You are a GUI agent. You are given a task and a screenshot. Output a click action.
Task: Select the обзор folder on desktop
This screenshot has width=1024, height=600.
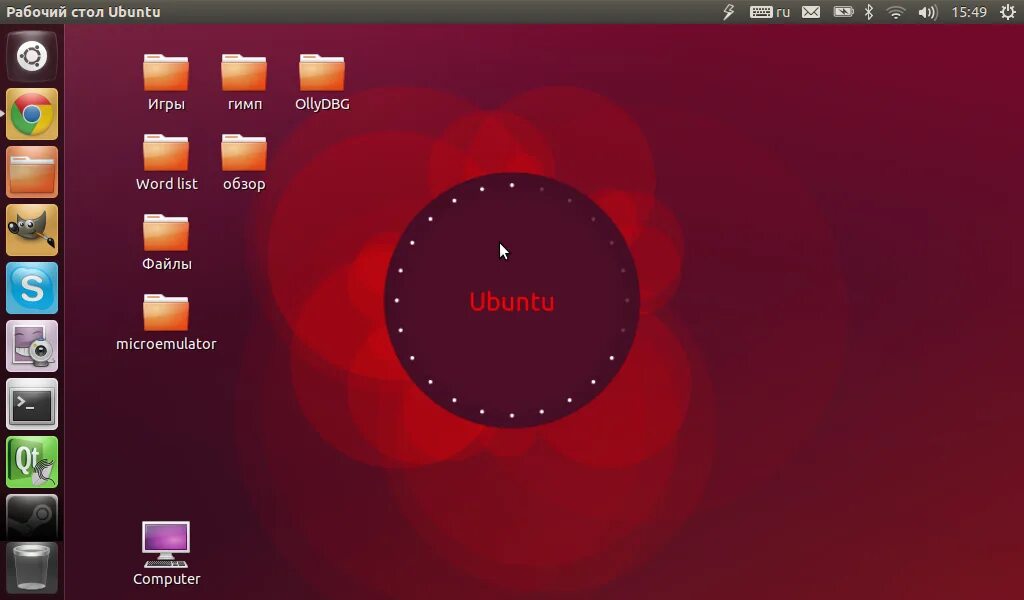[244, 162]
